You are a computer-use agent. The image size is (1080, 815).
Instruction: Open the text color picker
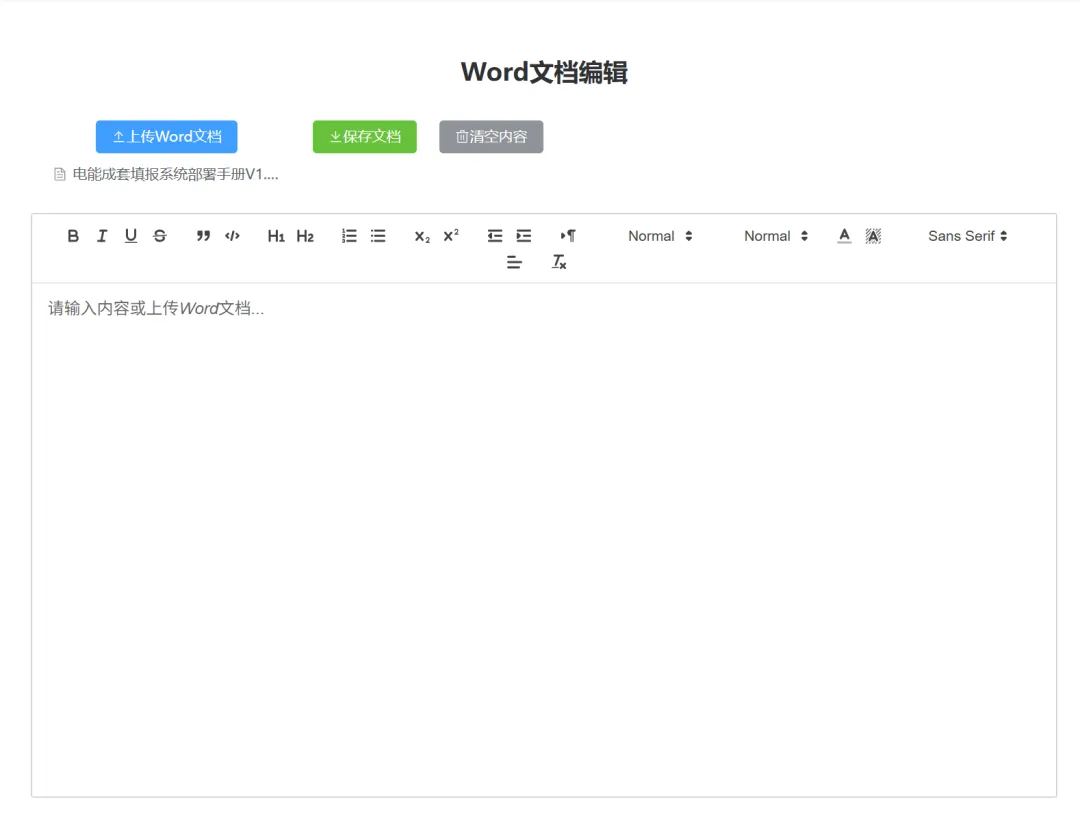click(844, 236)
